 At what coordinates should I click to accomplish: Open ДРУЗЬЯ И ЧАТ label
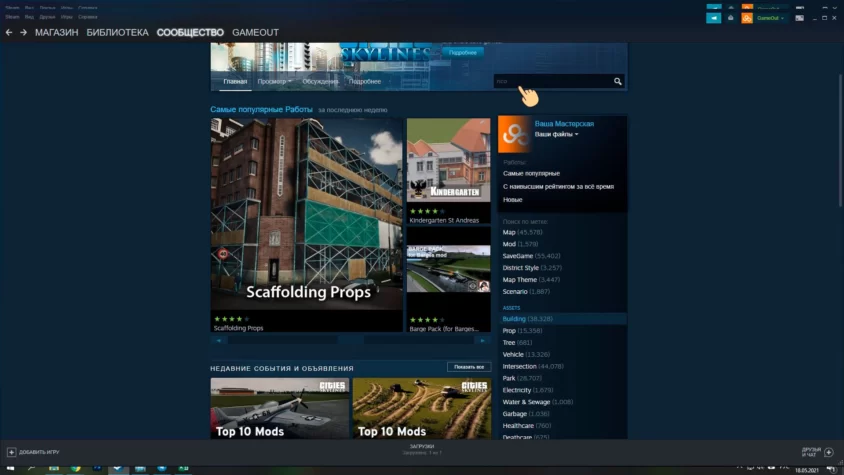pyautogui.click(x=811, y=452)
